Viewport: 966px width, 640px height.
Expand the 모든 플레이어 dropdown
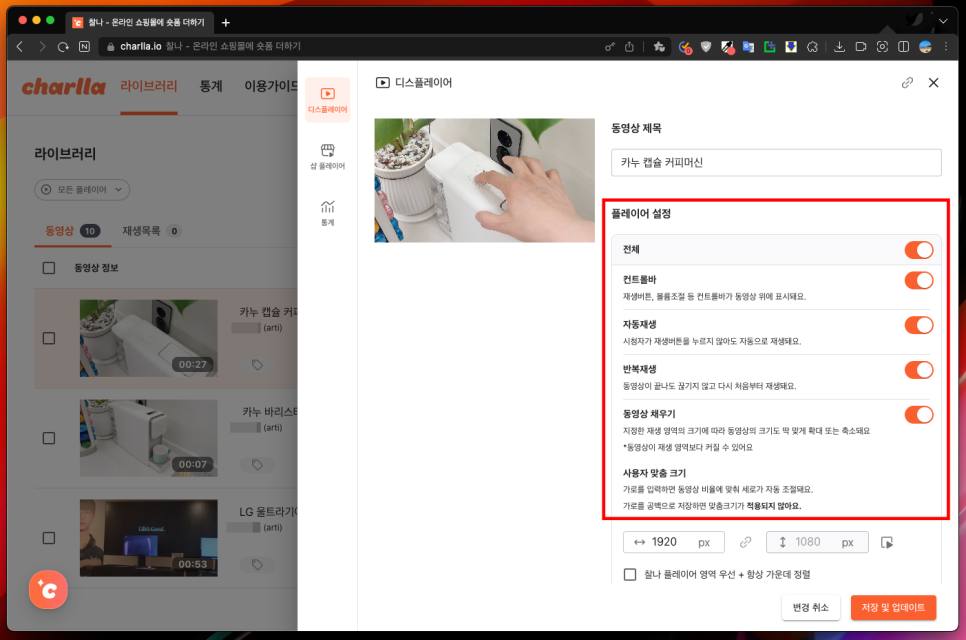click(82, 190)
